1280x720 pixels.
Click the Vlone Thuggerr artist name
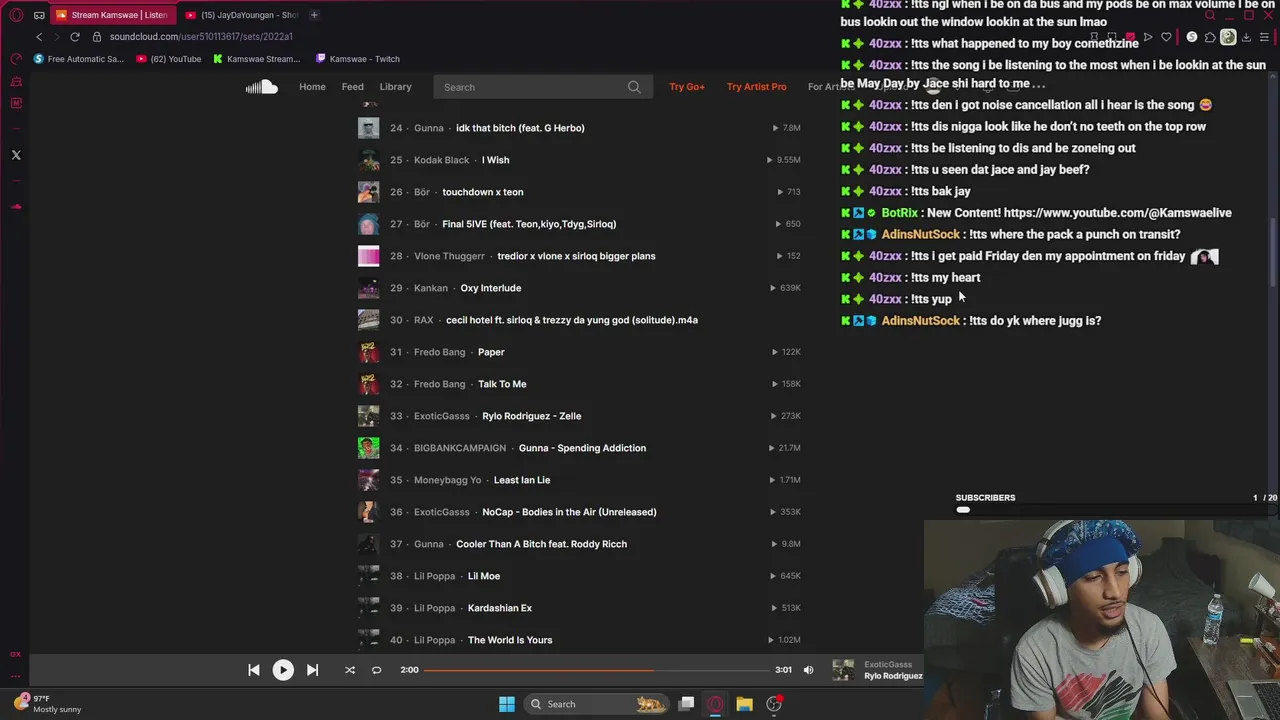tap(449, 256)
